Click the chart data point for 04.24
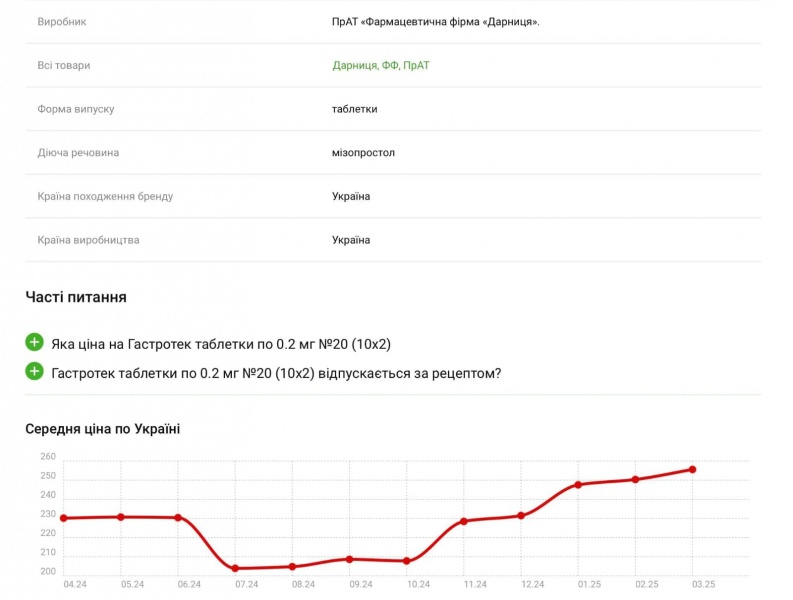Viewport: 793px width, 600px height. pyautogui.click(x=63, y=518)
